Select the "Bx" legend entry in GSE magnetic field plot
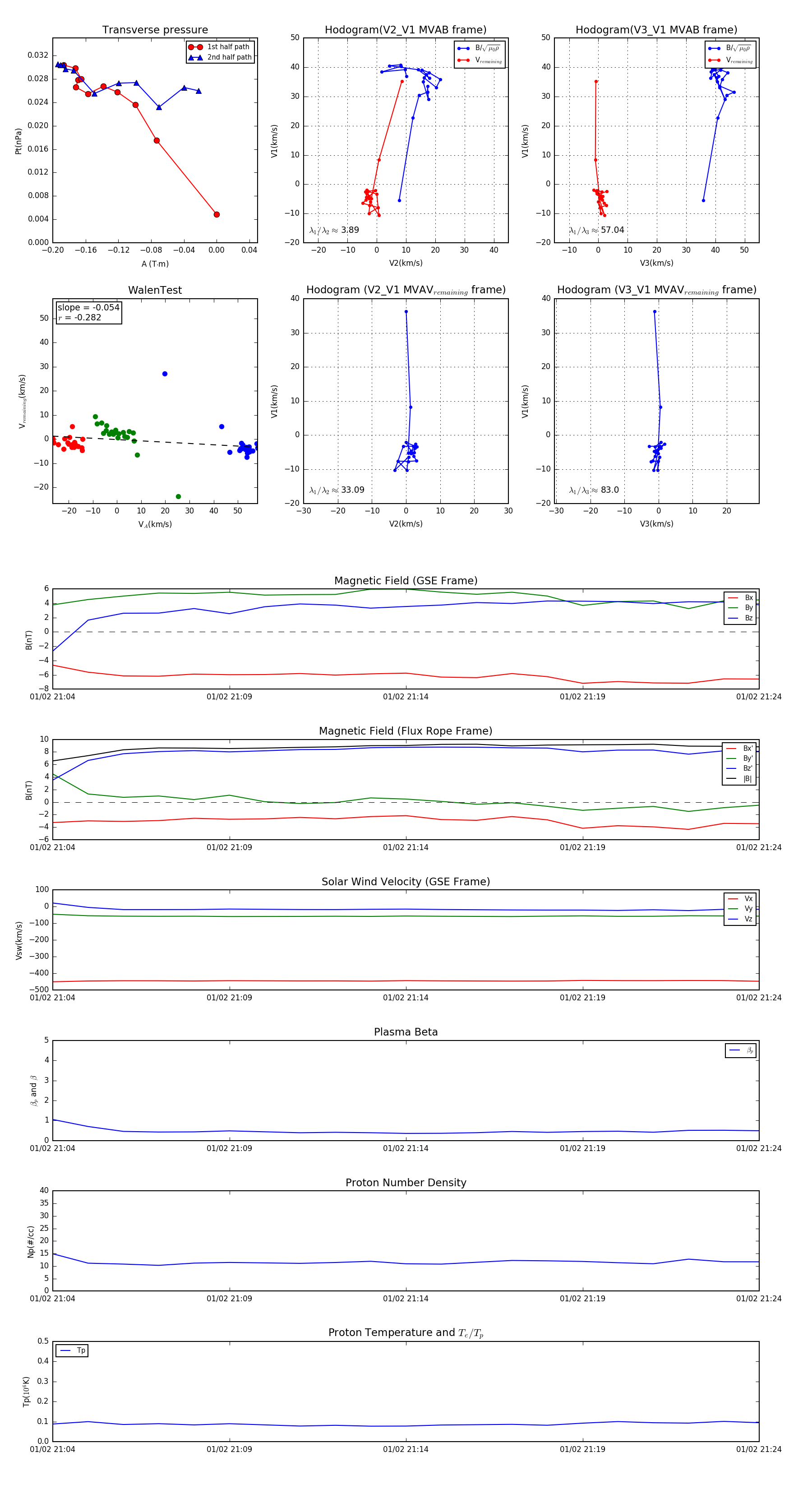Viewport: 812px width, 1489px height. [x=740, y=598]
